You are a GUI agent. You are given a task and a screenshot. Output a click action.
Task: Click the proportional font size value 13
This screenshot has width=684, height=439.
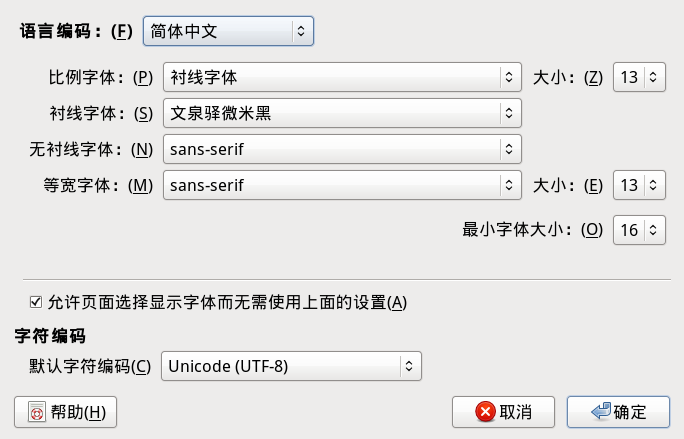[629, 77]
